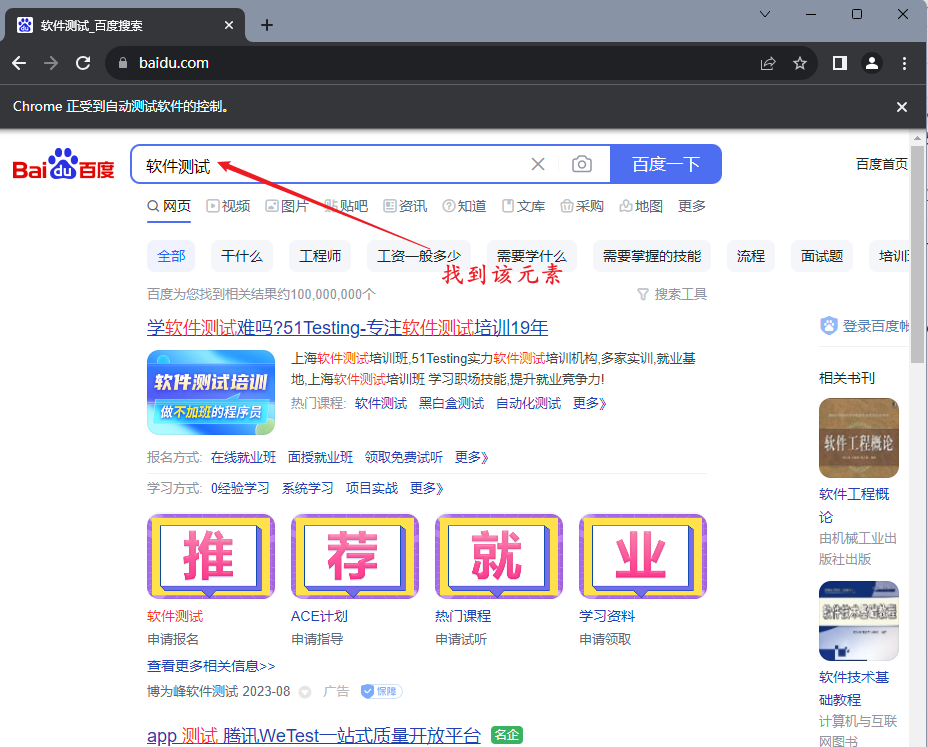Expand 更多 after 学习方式
Image resolution: width=928 pixels, height=747 pixels.
click(x=427, y=488)
